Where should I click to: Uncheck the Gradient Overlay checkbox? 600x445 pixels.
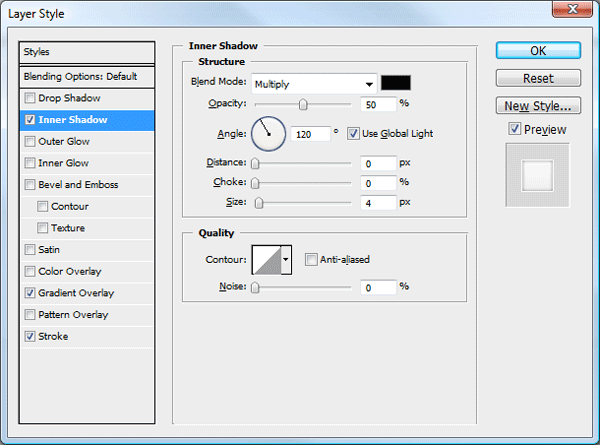pos(29,293)
